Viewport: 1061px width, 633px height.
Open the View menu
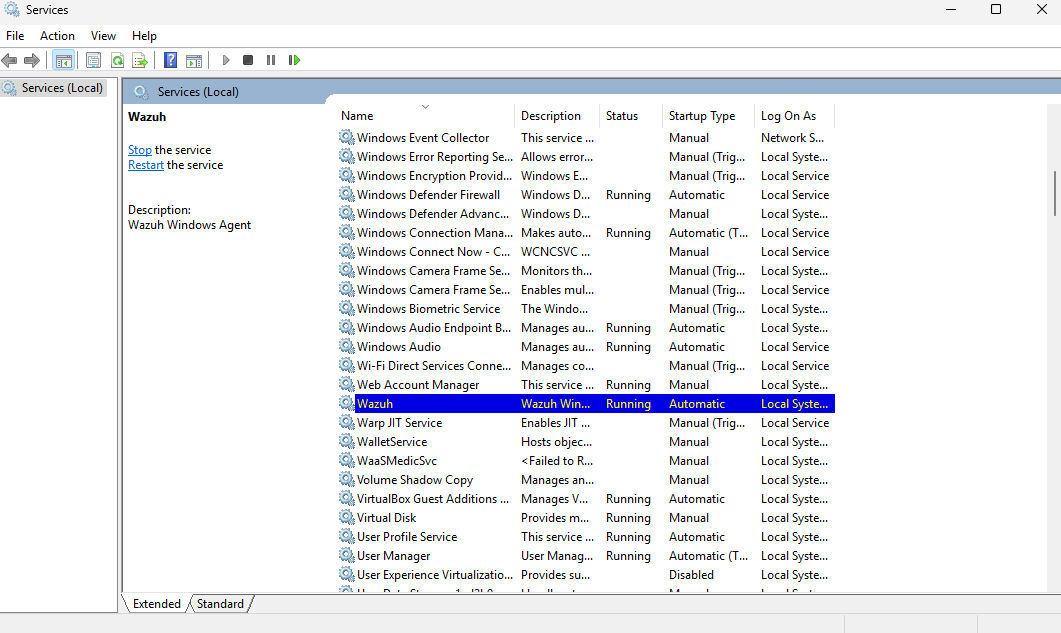pyautogui.click(x=103, y=35)
